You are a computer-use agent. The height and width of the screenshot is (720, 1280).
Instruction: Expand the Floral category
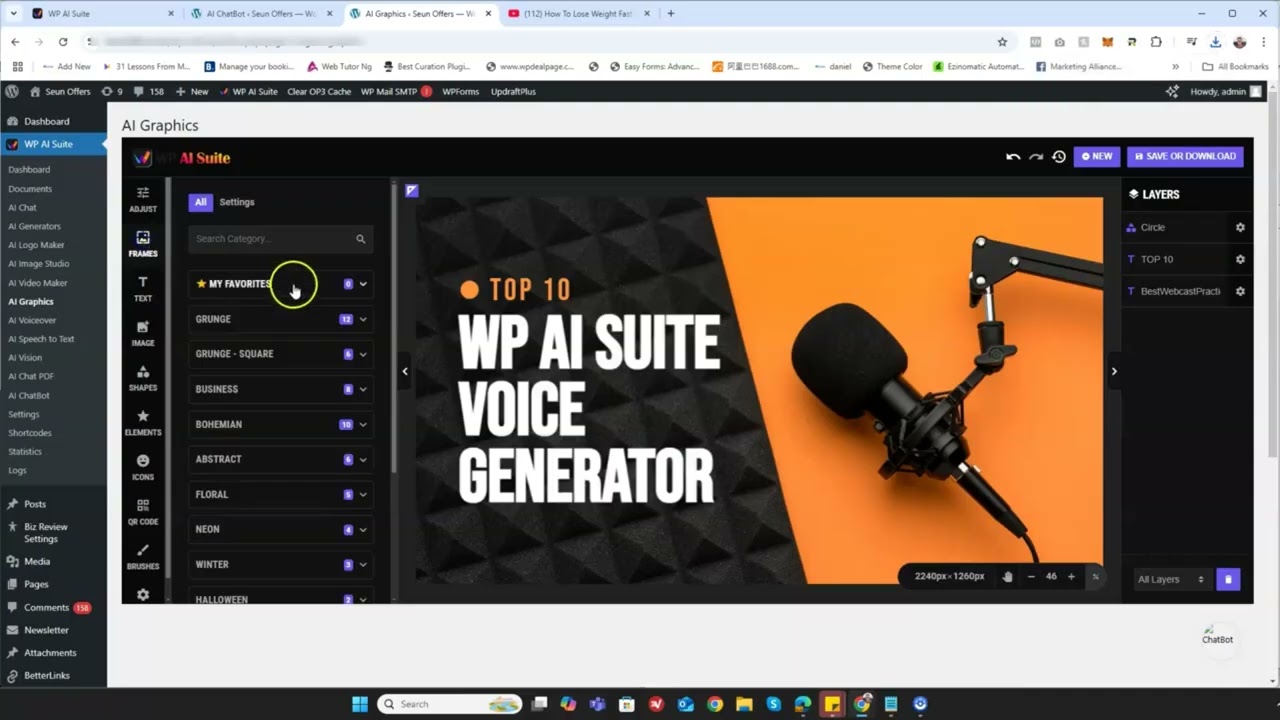pos(280,494)
